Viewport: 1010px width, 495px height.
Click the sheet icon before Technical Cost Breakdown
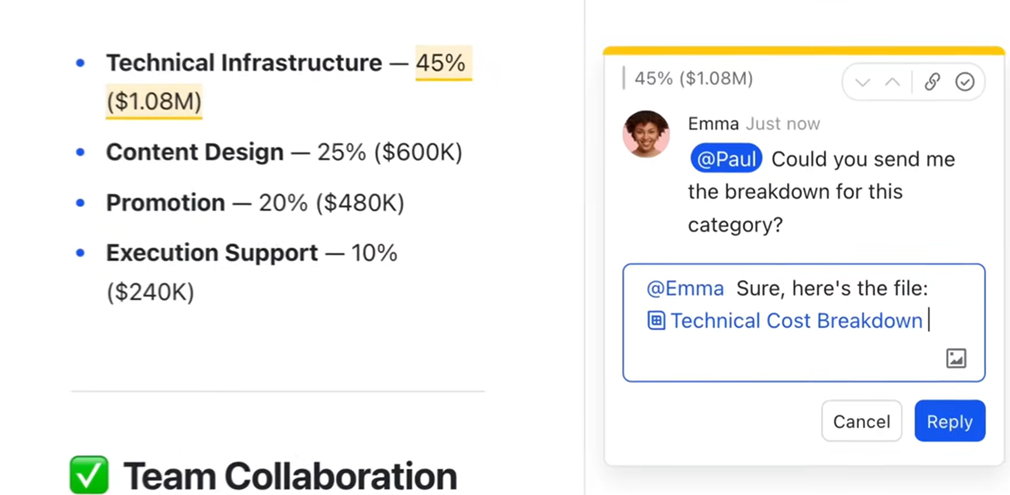tap(656, 321)
